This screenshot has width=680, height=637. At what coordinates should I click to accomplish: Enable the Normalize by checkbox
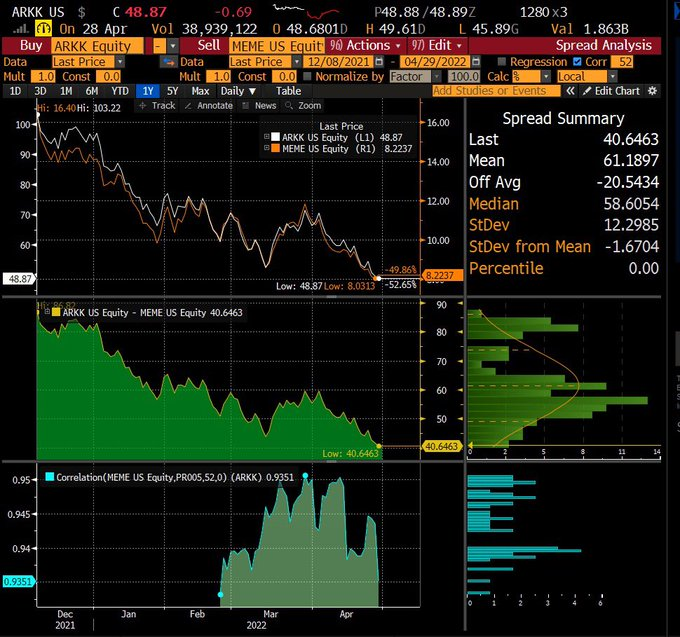[307, 76]
